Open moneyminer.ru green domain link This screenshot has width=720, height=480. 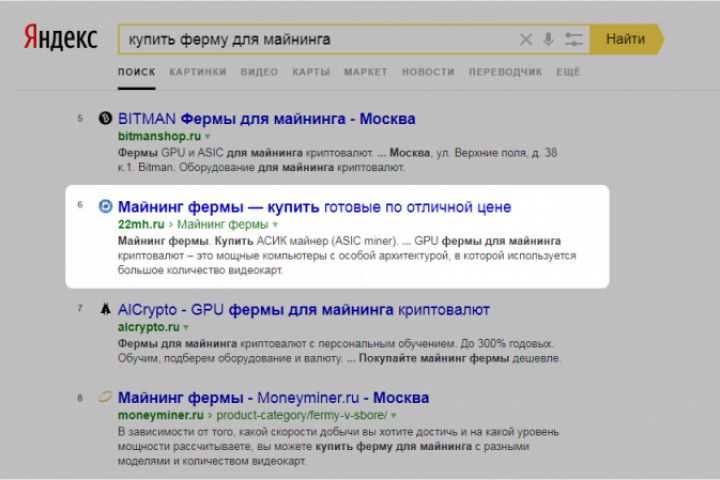(x=161, y=415)
